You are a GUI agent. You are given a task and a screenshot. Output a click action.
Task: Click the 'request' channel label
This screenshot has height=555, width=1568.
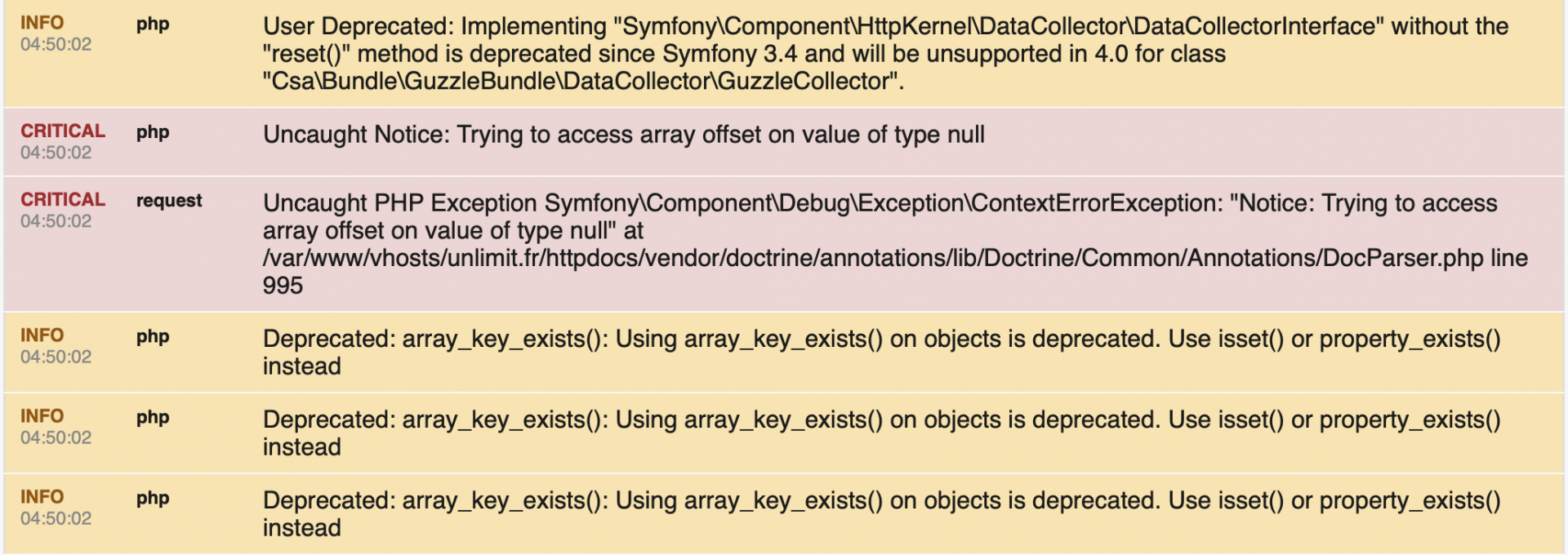[169, 201]
